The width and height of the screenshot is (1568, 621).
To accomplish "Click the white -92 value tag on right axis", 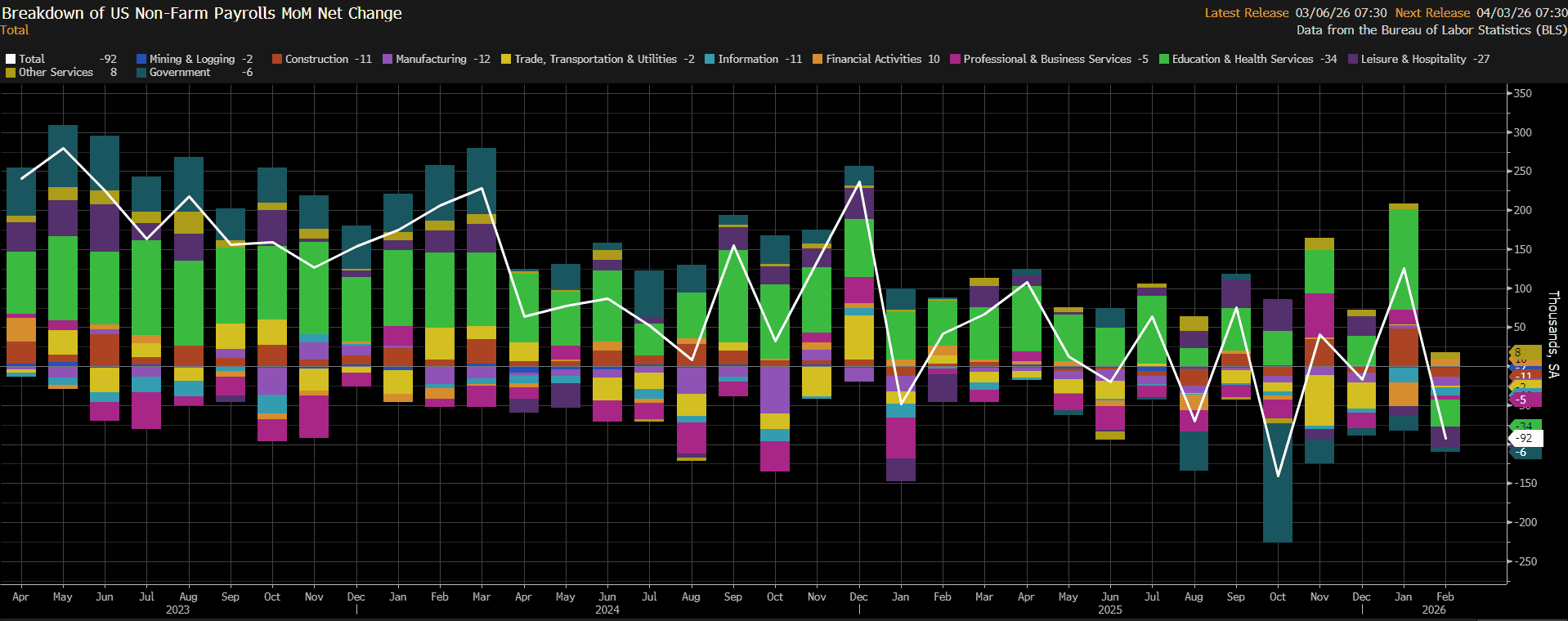I will (1525, 438).
